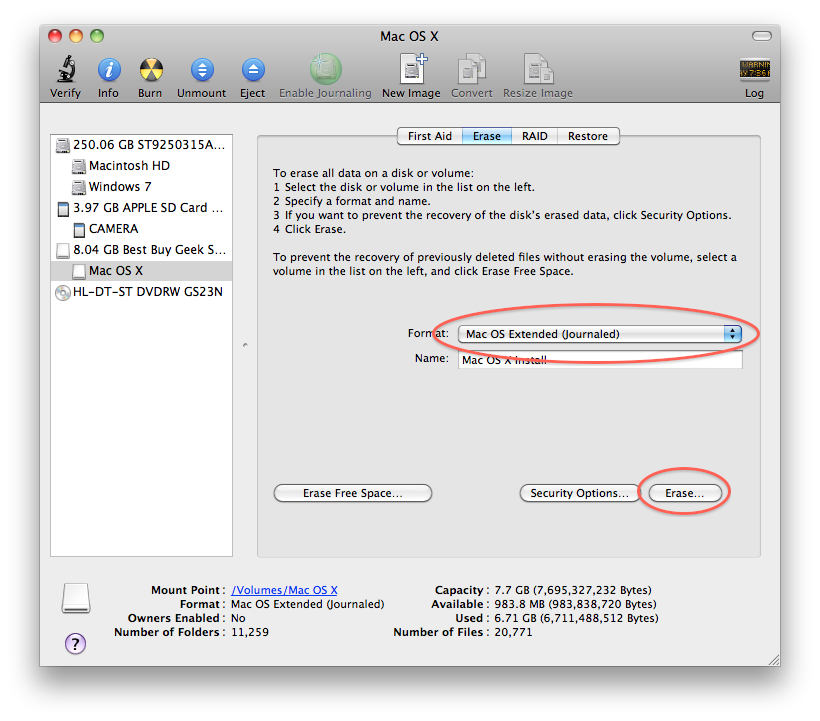Open the Log viewer icon
The height and width of the screenshot is (721, 820).
point(754,69)
